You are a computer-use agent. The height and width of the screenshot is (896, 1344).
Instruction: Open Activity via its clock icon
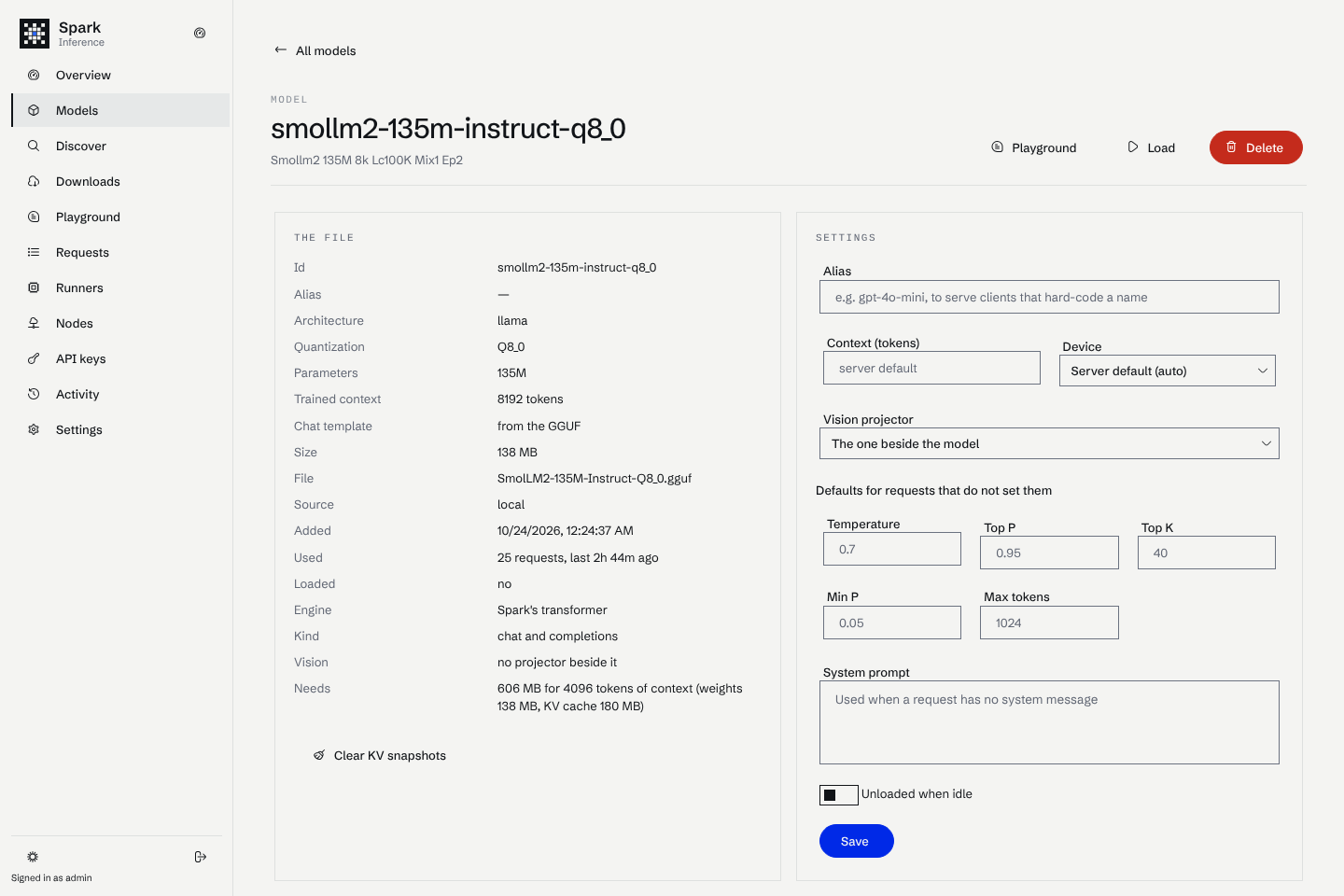click(34, 394)
